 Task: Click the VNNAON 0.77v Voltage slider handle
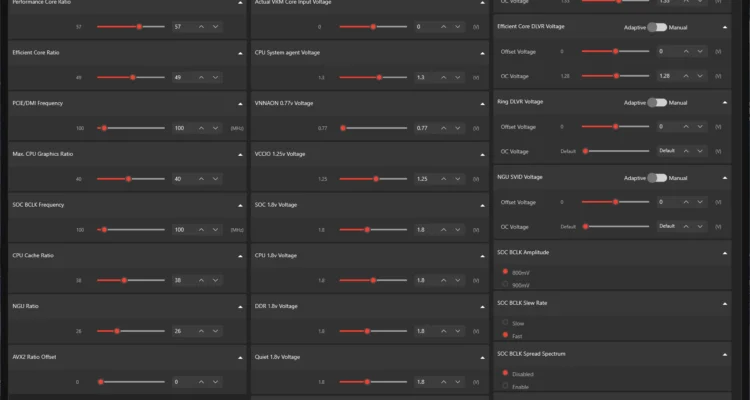pyautogui.click(x=343, y=128)
